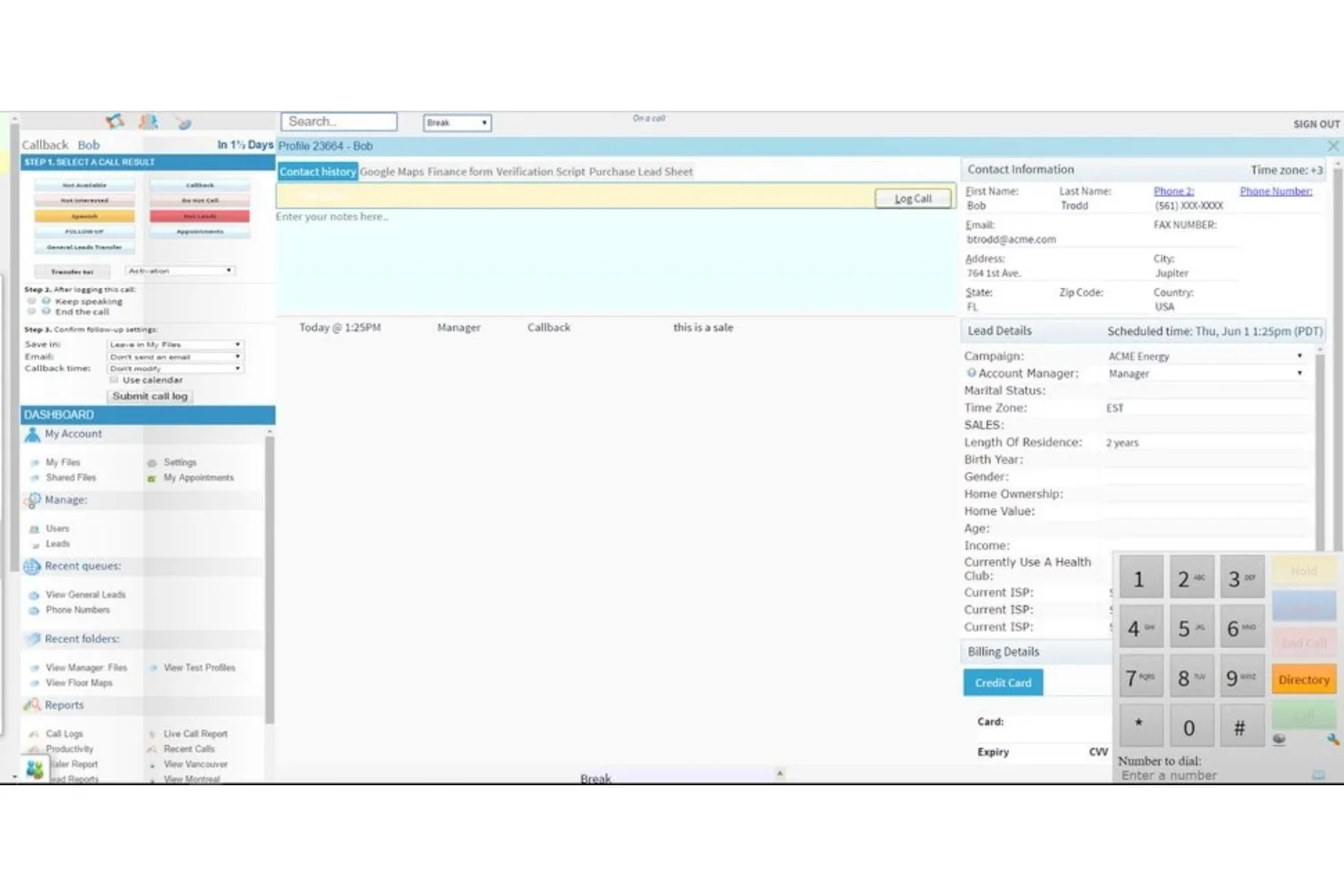Open the Save in dropdown

click(174, 344)
